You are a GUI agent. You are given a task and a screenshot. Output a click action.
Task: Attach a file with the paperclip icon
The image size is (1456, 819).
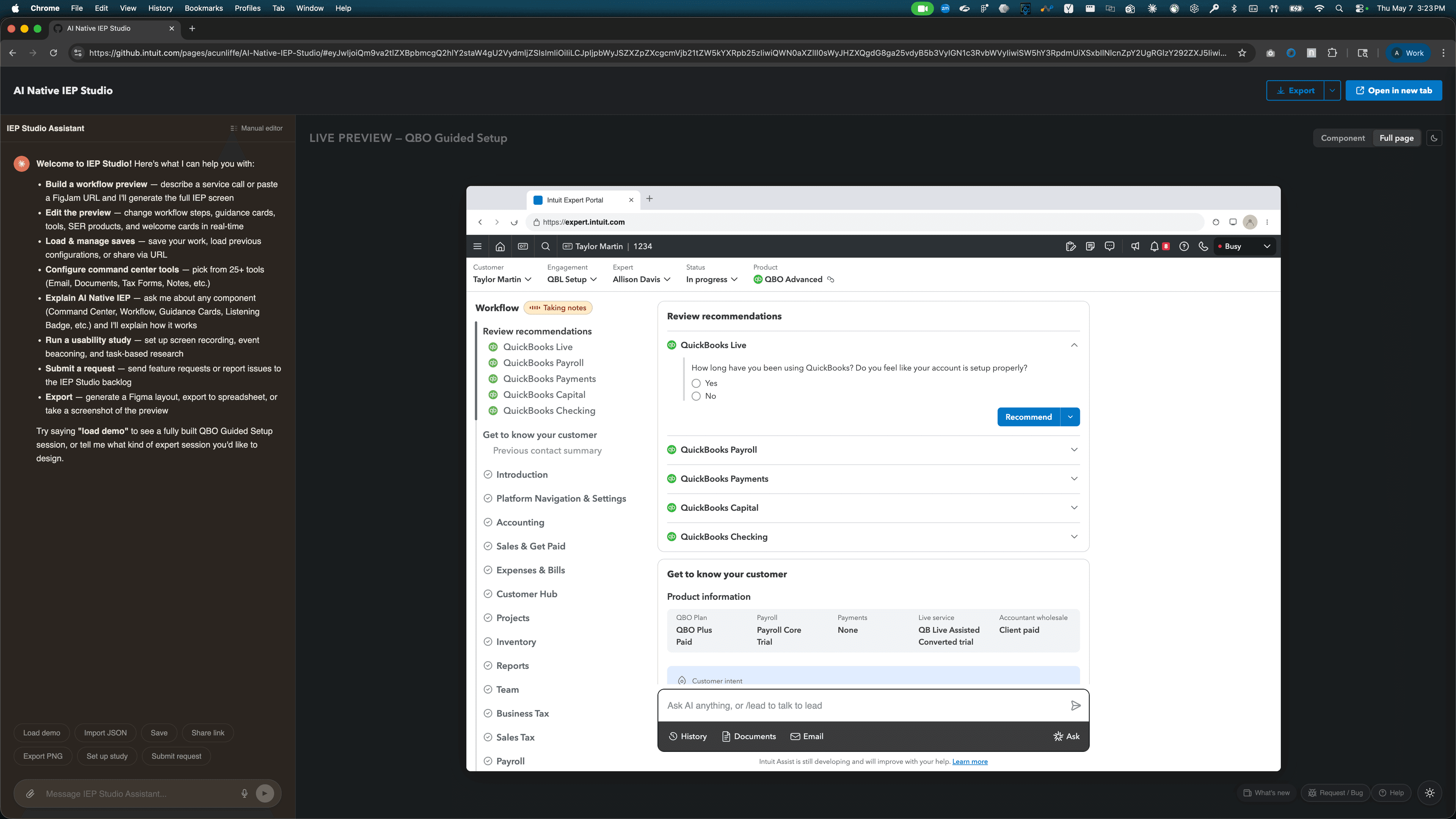pyautogui.click(x=30, y=794)
